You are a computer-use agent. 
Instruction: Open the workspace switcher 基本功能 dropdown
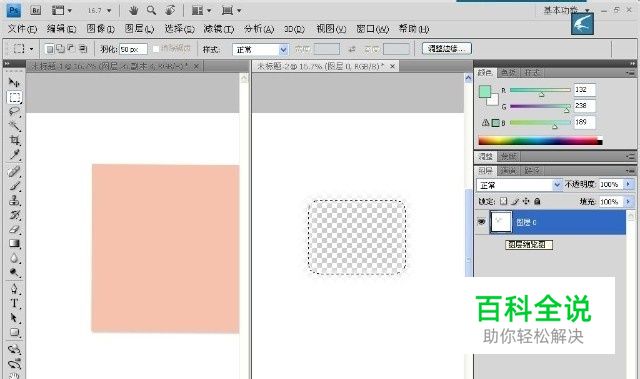pyautogui.click(x=567, y=10)
